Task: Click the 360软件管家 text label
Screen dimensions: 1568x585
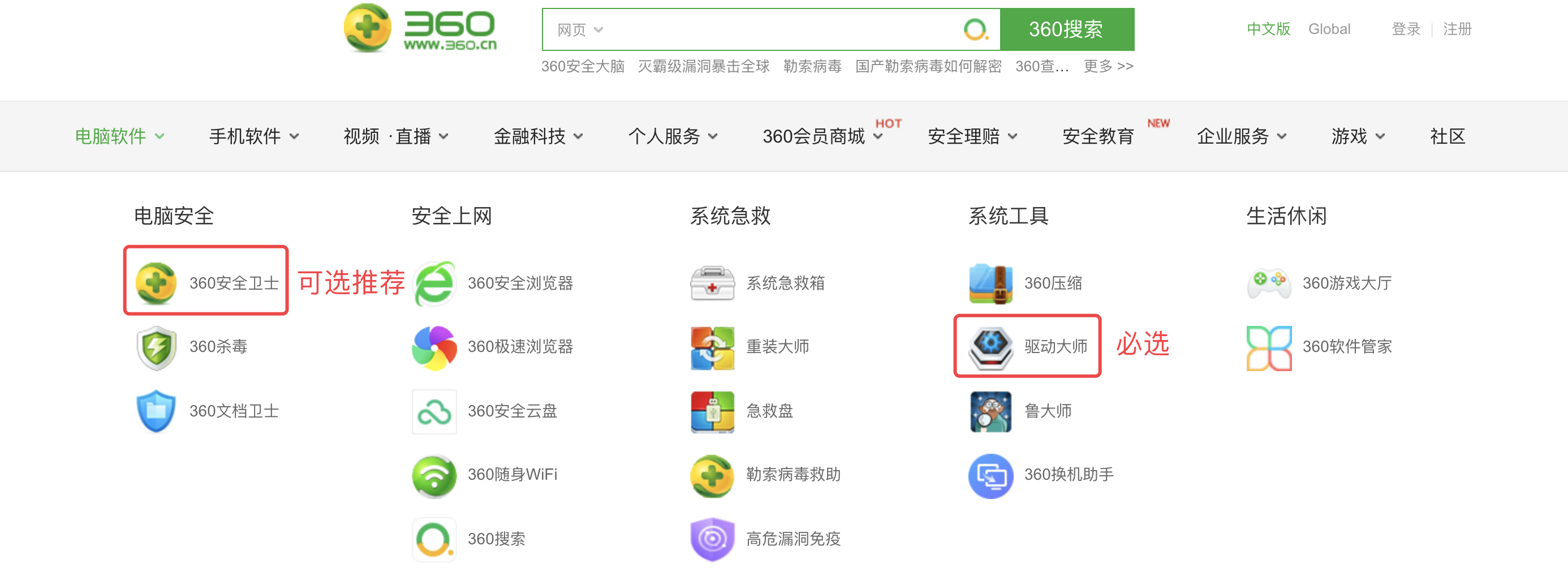Action: click(1346, 347)
